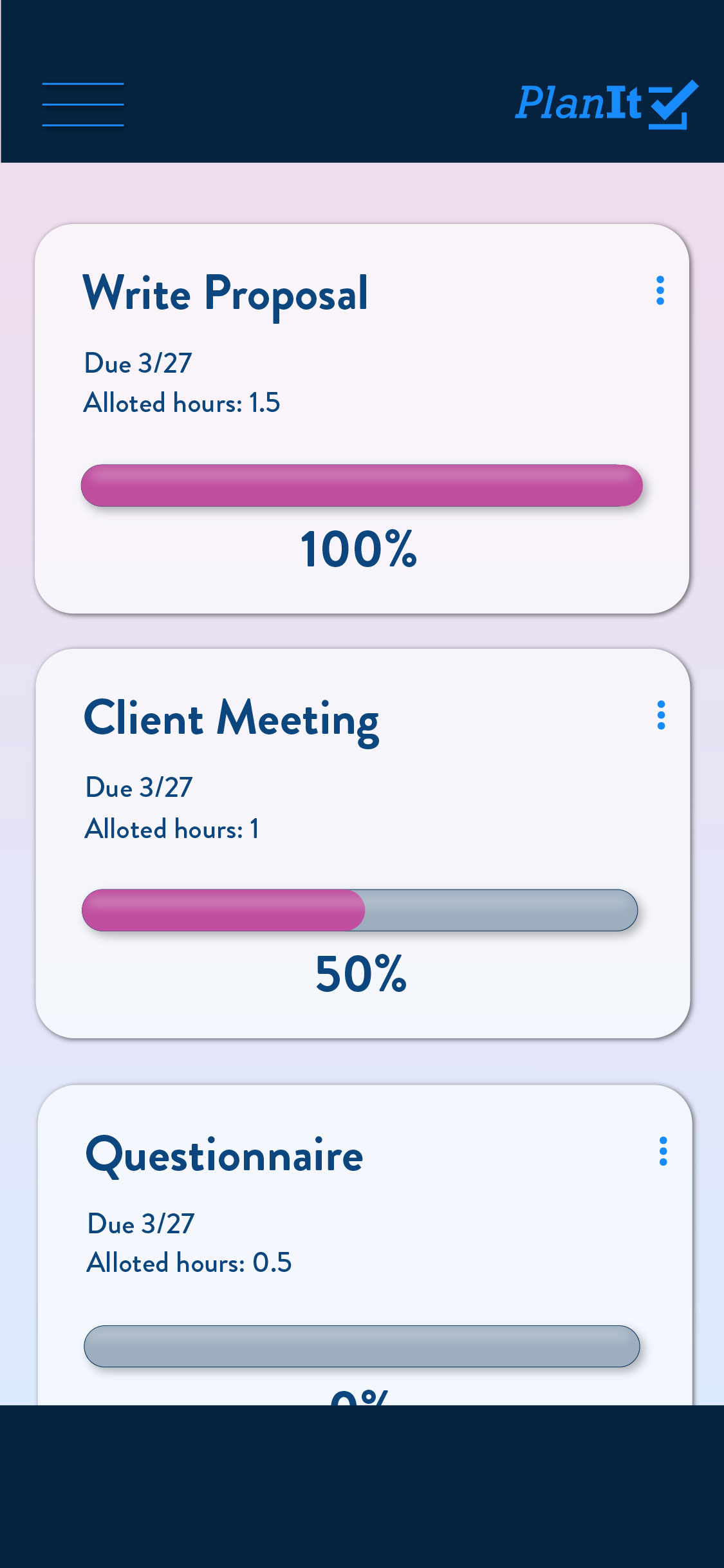Open Client Meeting three-dot menu
The width and height of the screenshot is (724, 1568).
point(661,715)
